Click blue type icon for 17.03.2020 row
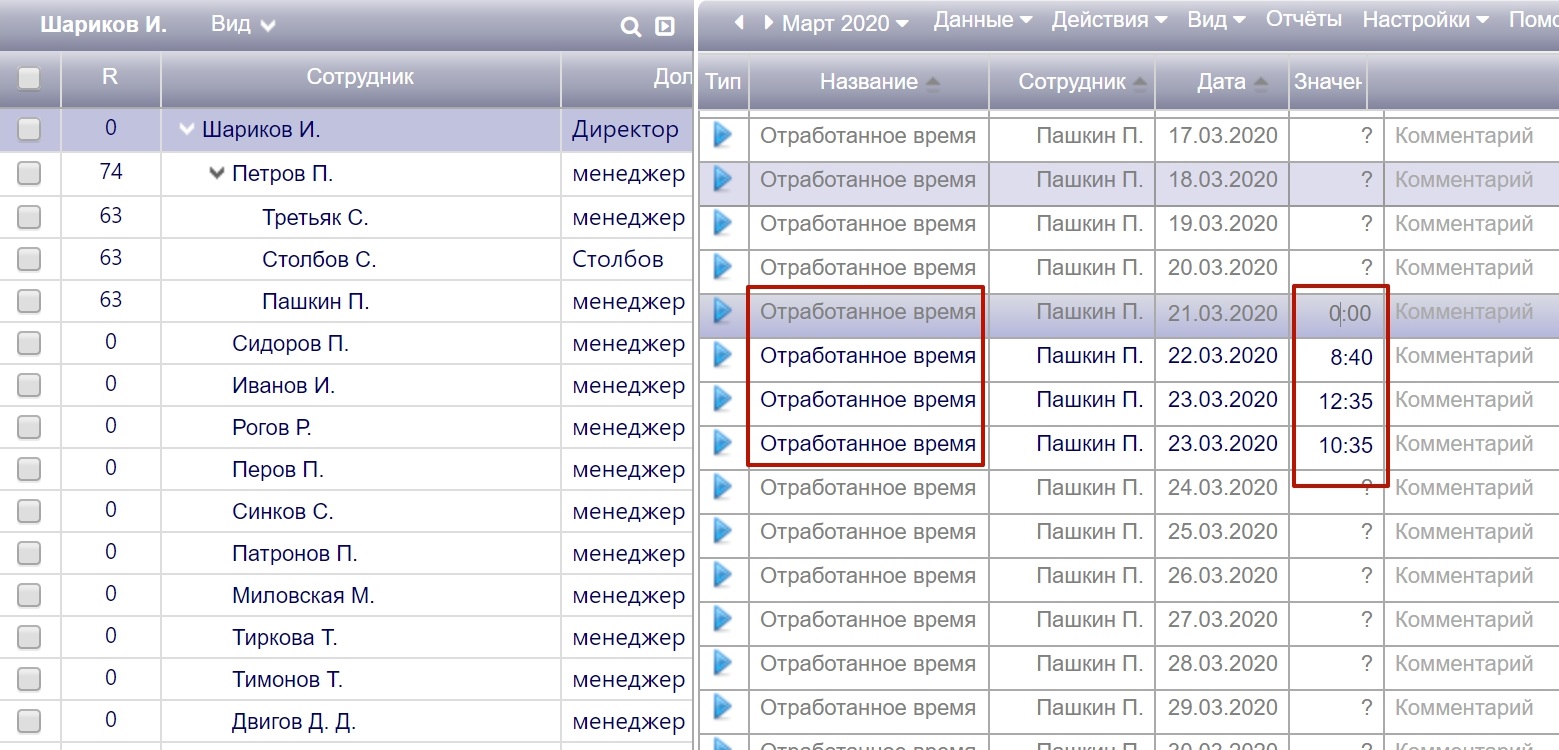This screenshot has height=750, width=1559. (722, 136)
